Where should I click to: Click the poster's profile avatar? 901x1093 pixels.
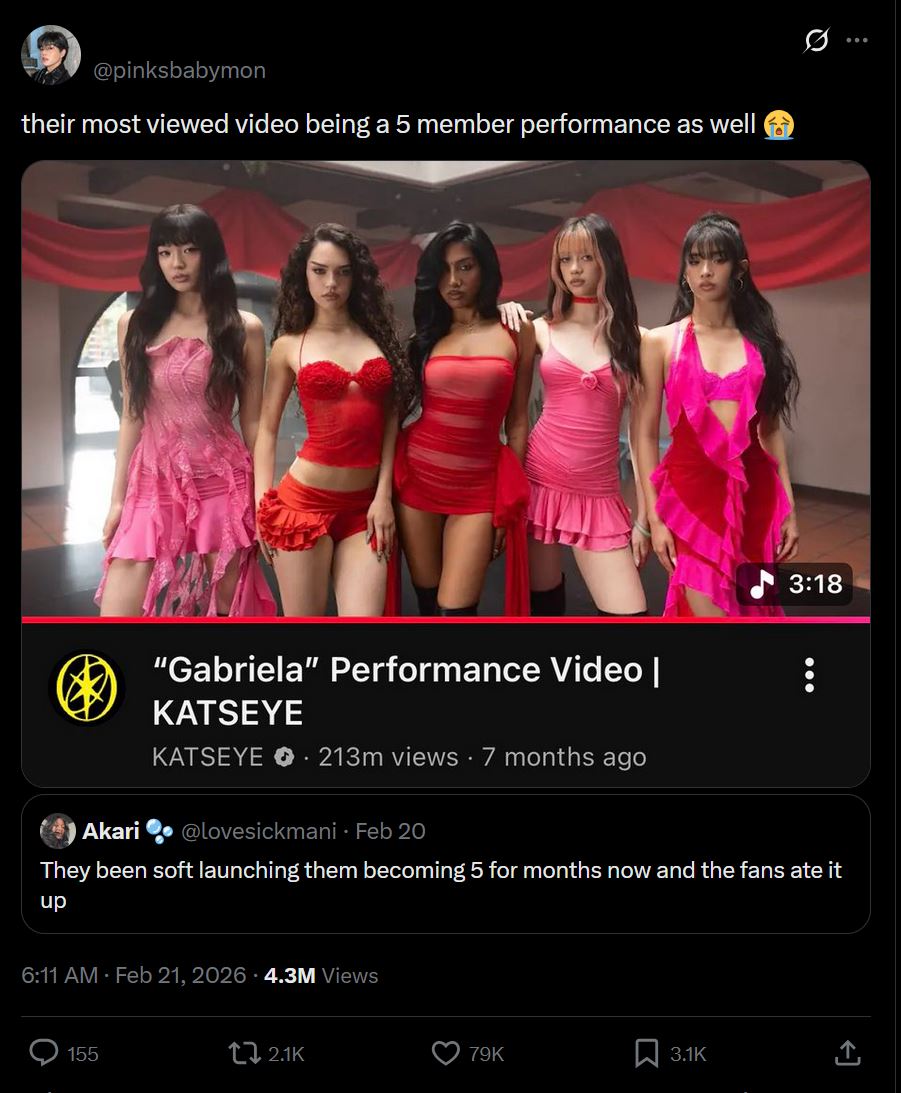click(51, 55)
